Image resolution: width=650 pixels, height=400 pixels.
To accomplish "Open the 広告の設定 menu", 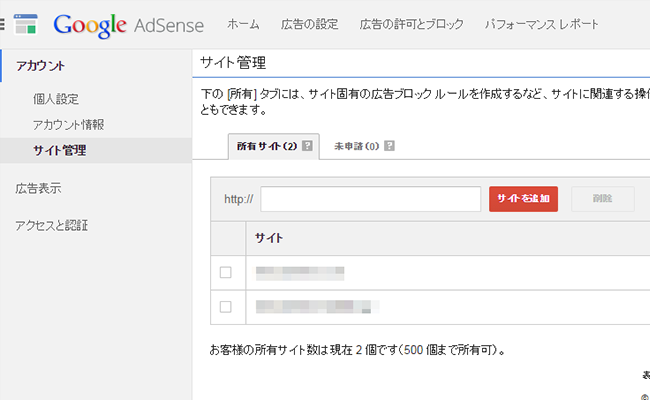I will 310,24.
